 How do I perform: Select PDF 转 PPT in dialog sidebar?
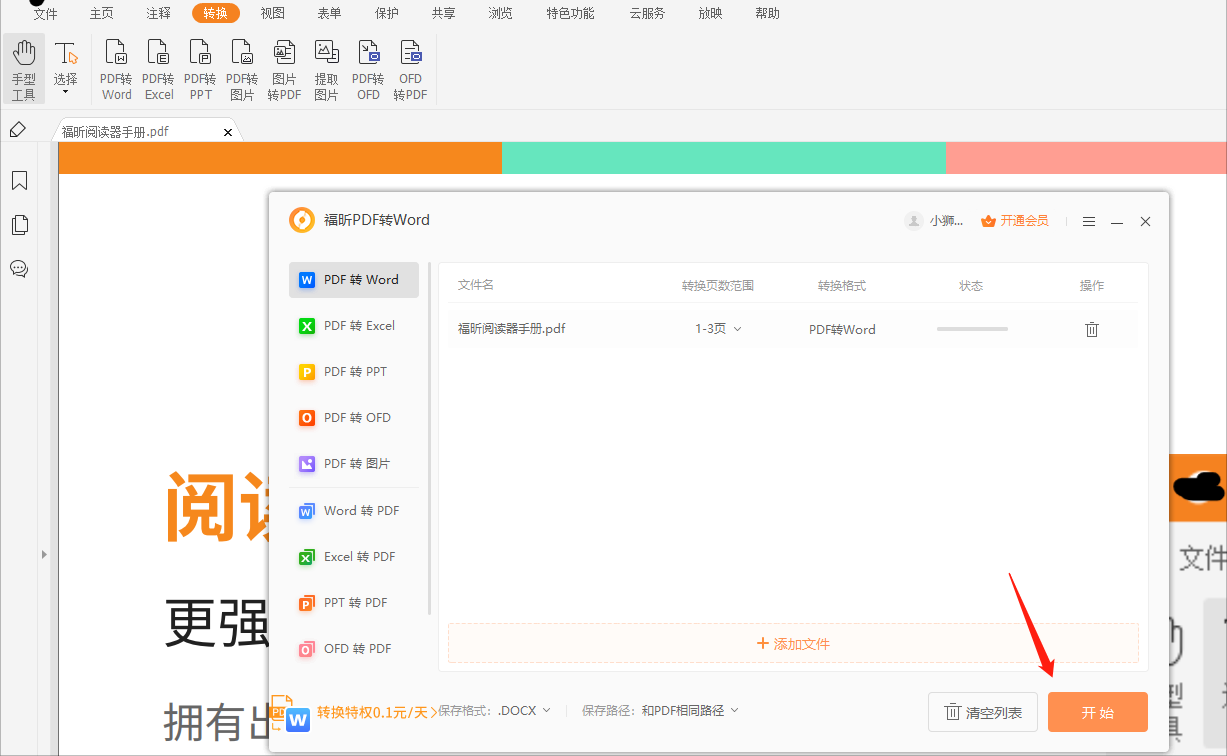[x=353, y=371]
